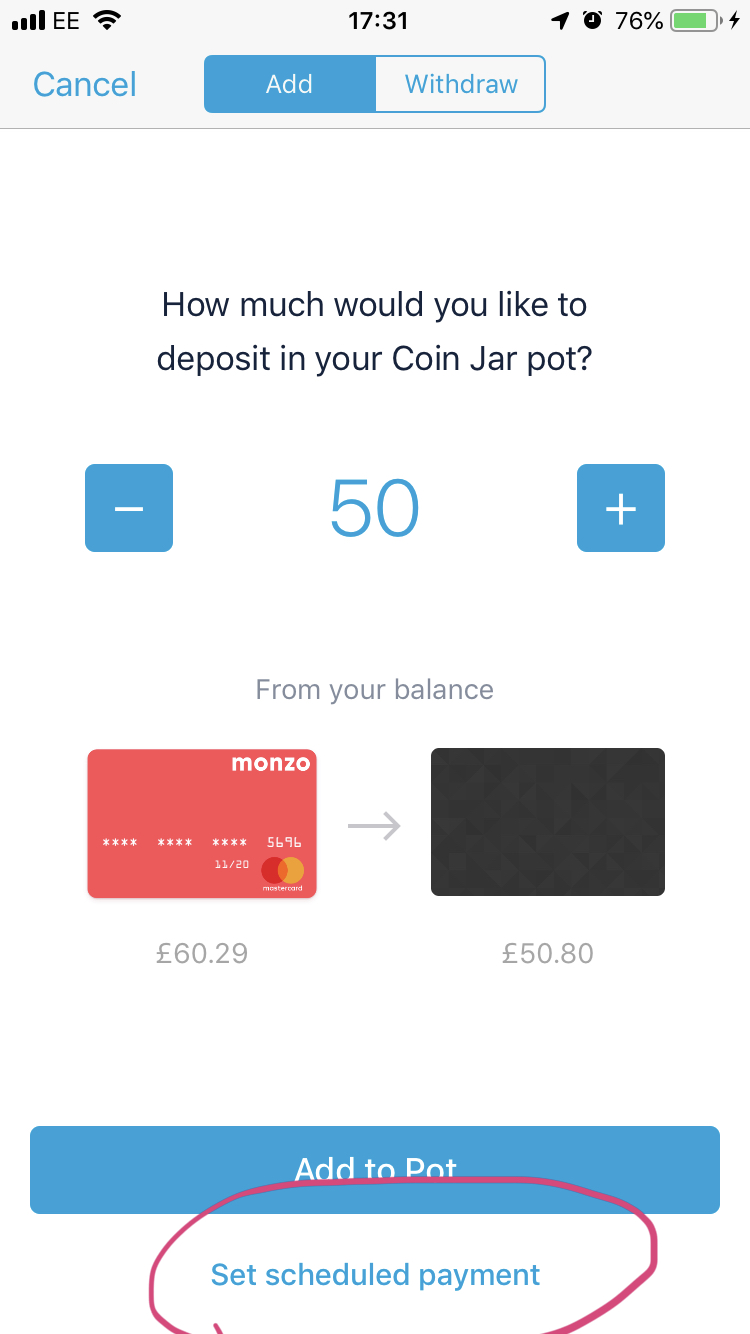This screenshot has height=1334, width=750.
Task: Tap the £50.80 pot balance label
Action: click(x=548, y=953)
